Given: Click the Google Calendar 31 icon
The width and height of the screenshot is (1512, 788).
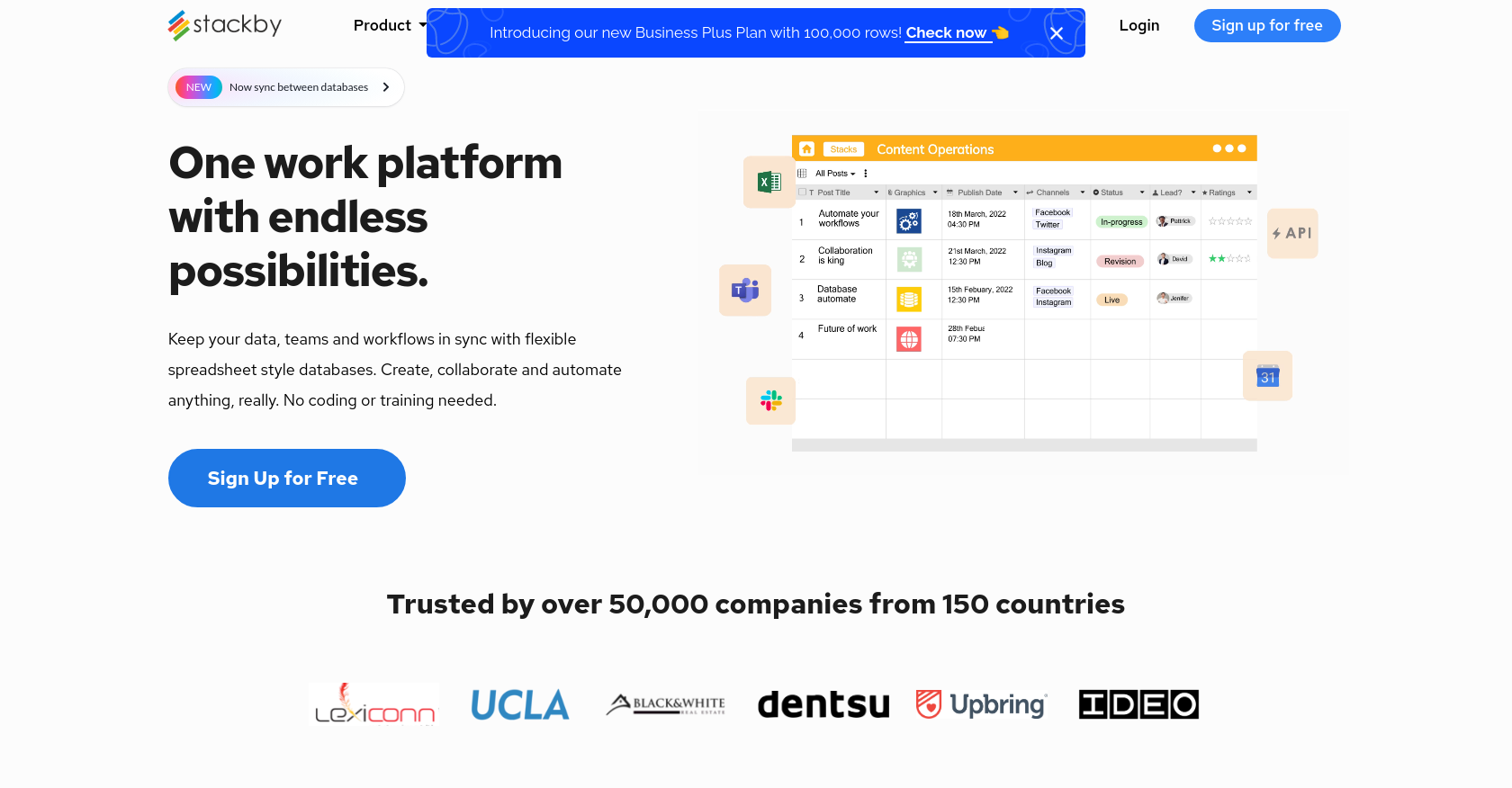Looking at the screenshot, I should point(1268,375).
